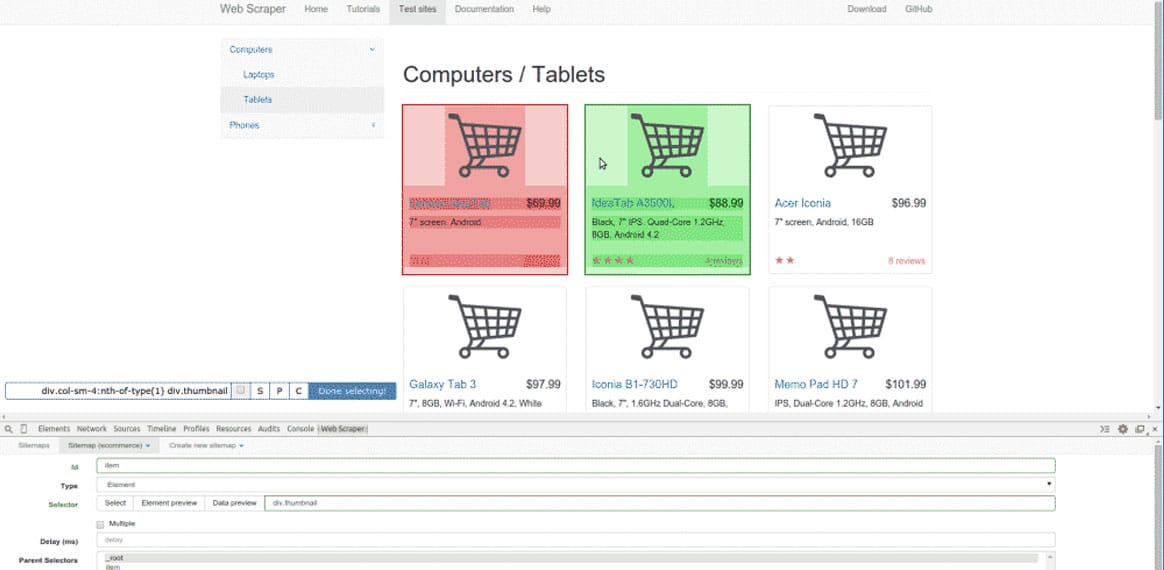Click the IdeaTab A3500L star rating
The width and height of the screenshot is (1164, 570).
pos(613,261)
